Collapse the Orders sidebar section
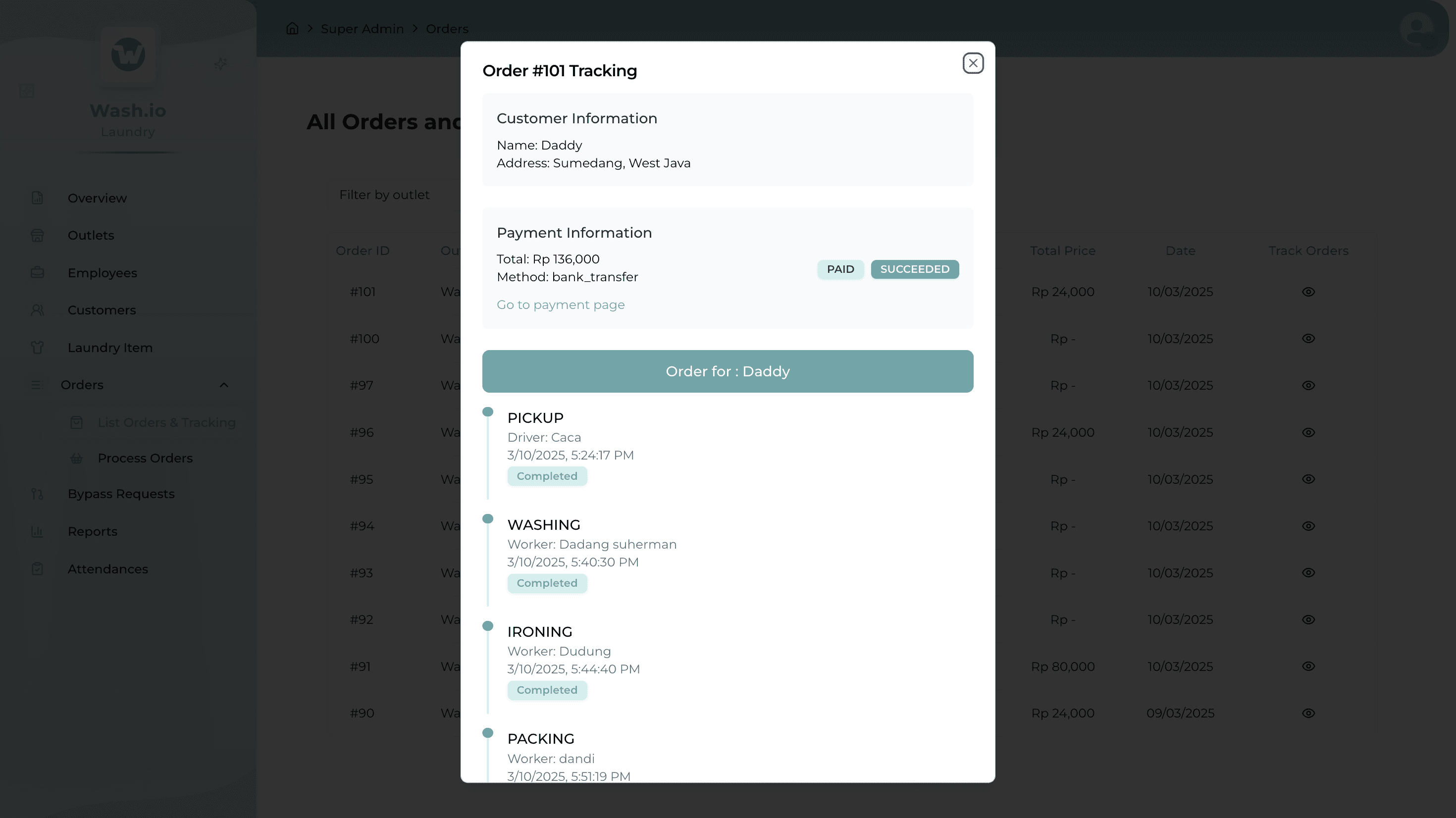Viewport: 1456px width, 818px height. point(224,385)
